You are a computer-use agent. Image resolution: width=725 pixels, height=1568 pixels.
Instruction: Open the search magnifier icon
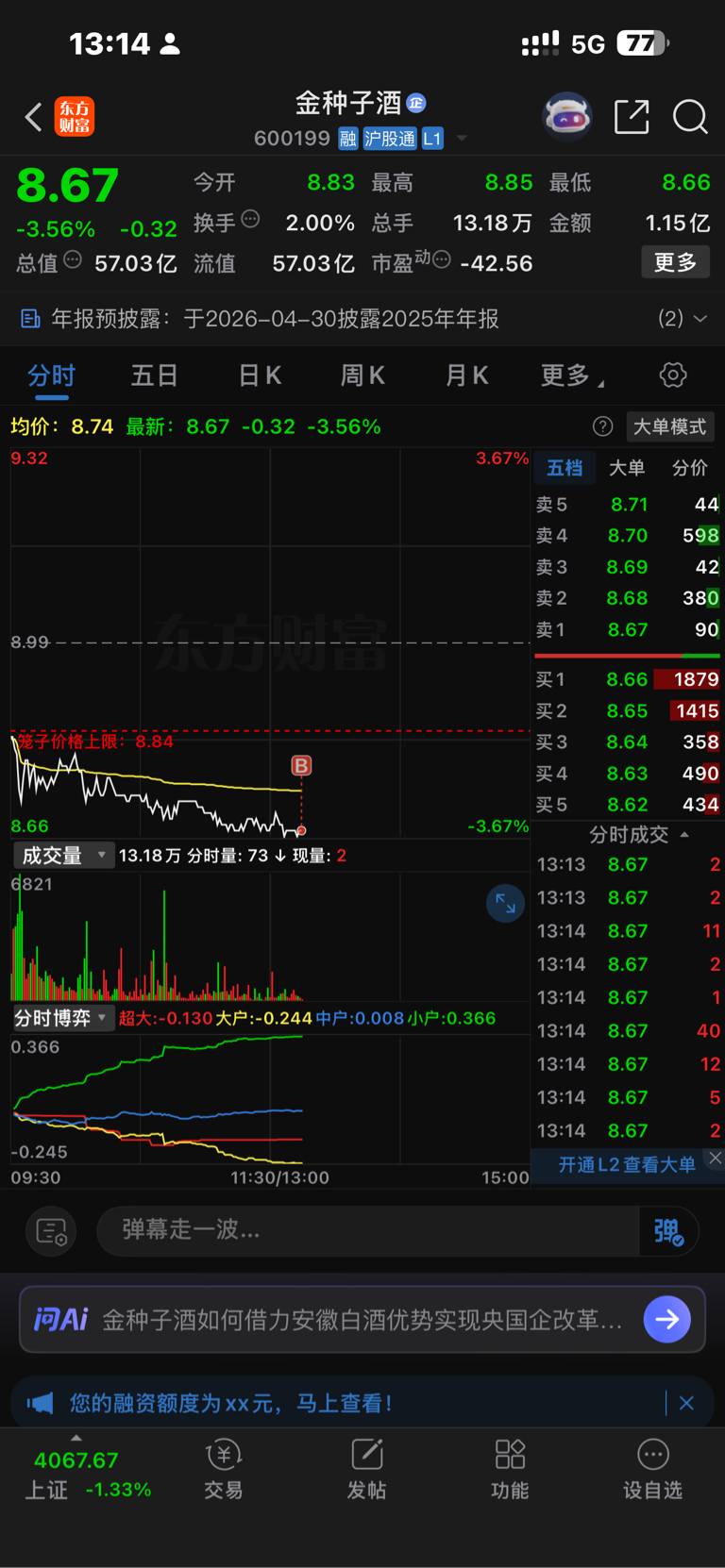[690, 117]
